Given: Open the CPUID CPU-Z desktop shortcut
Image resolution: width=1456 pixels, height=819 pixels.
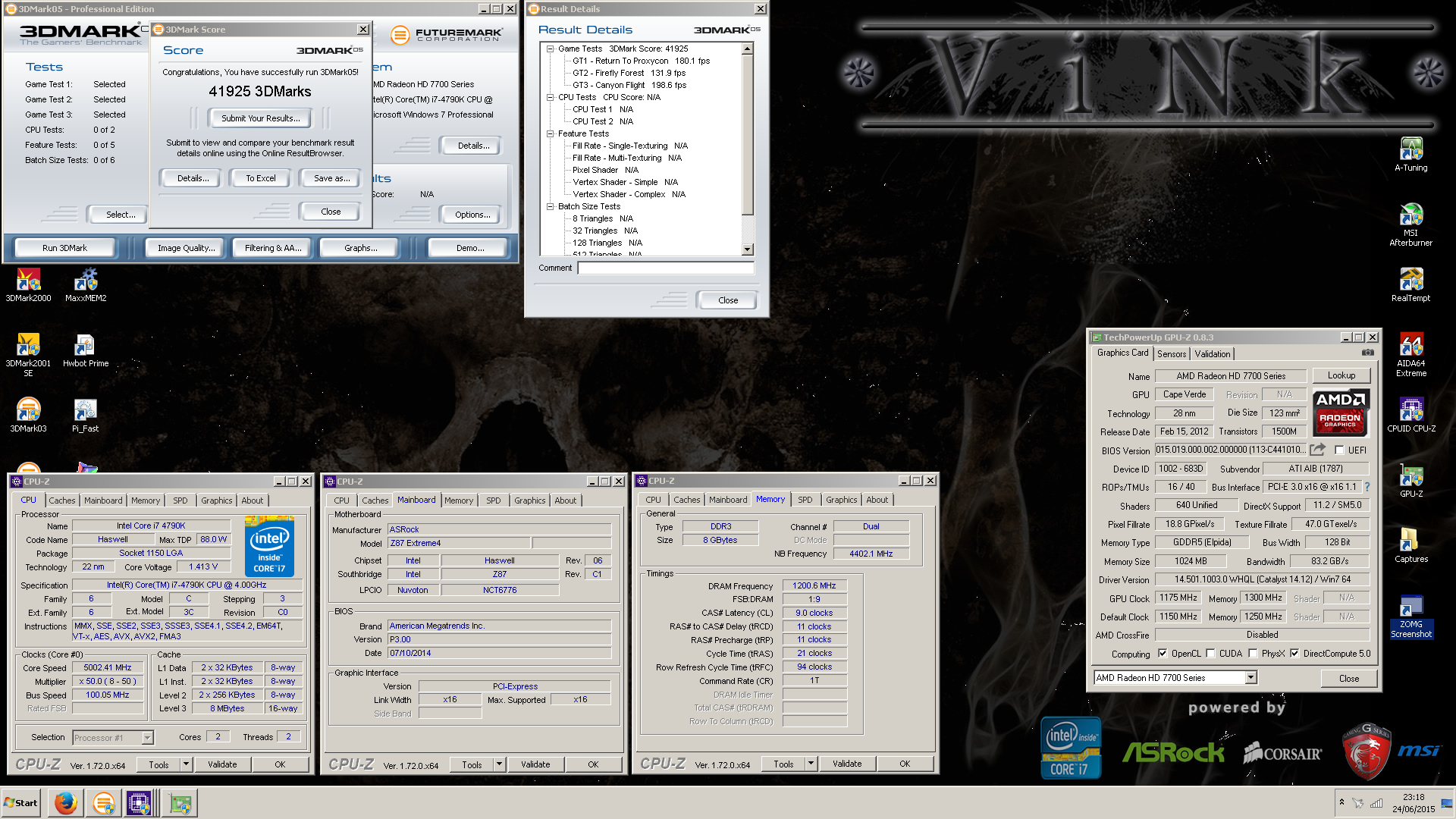Looking at the screenshot, I should point(1410,416).
